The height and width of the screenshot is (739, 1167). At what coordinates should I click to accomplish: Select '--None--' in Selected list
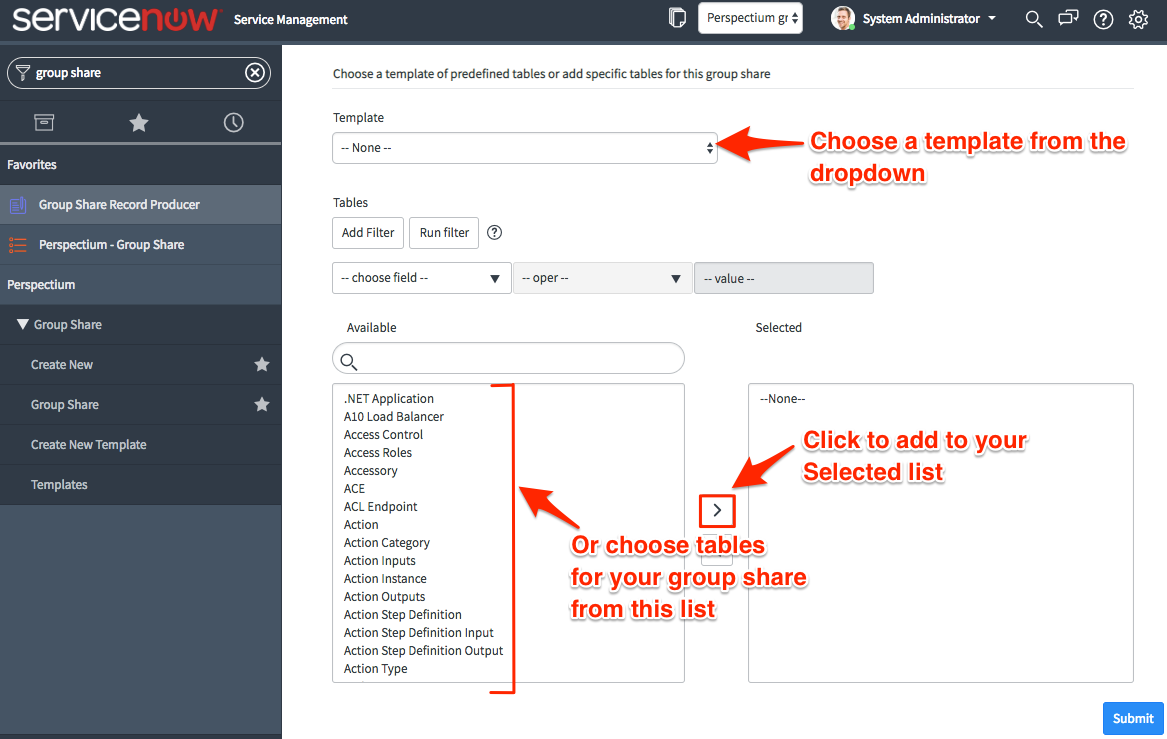click(x=782, y=399)
